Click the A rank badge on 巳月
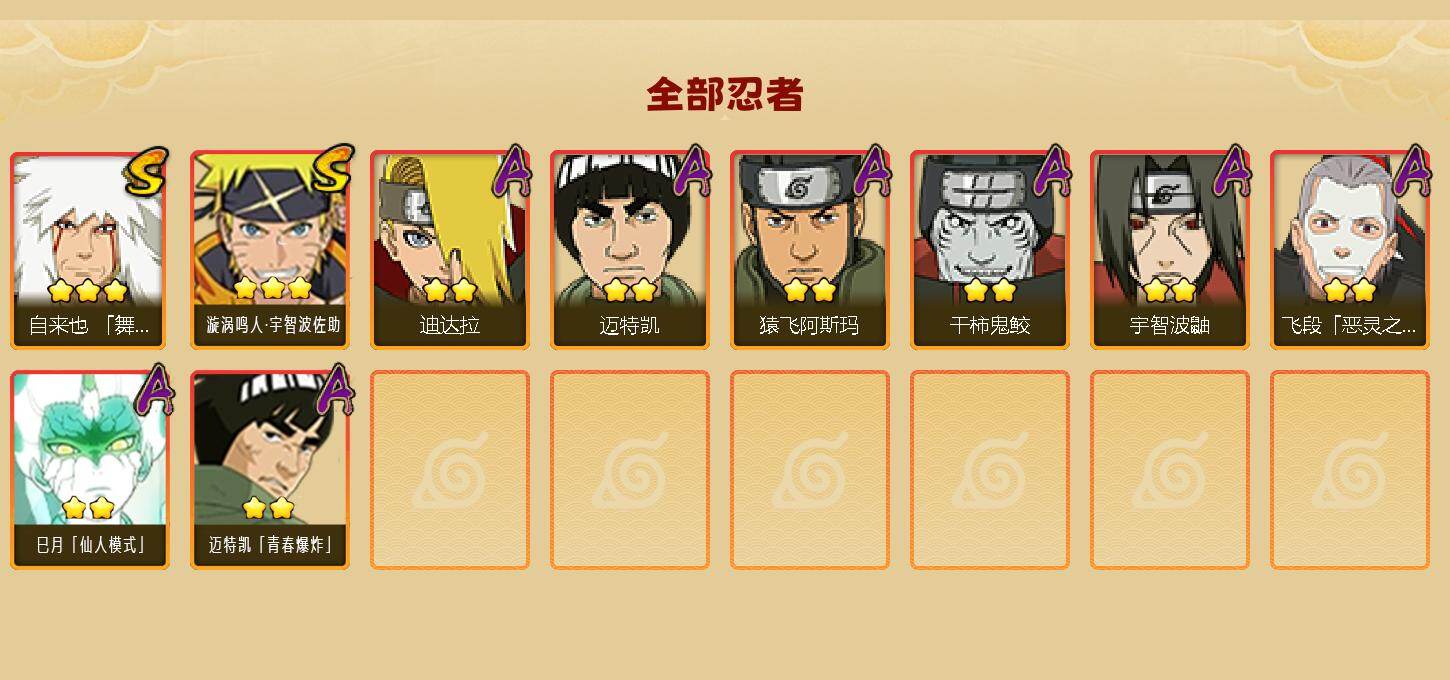1450x680 pixels. (x=152, y=390)
